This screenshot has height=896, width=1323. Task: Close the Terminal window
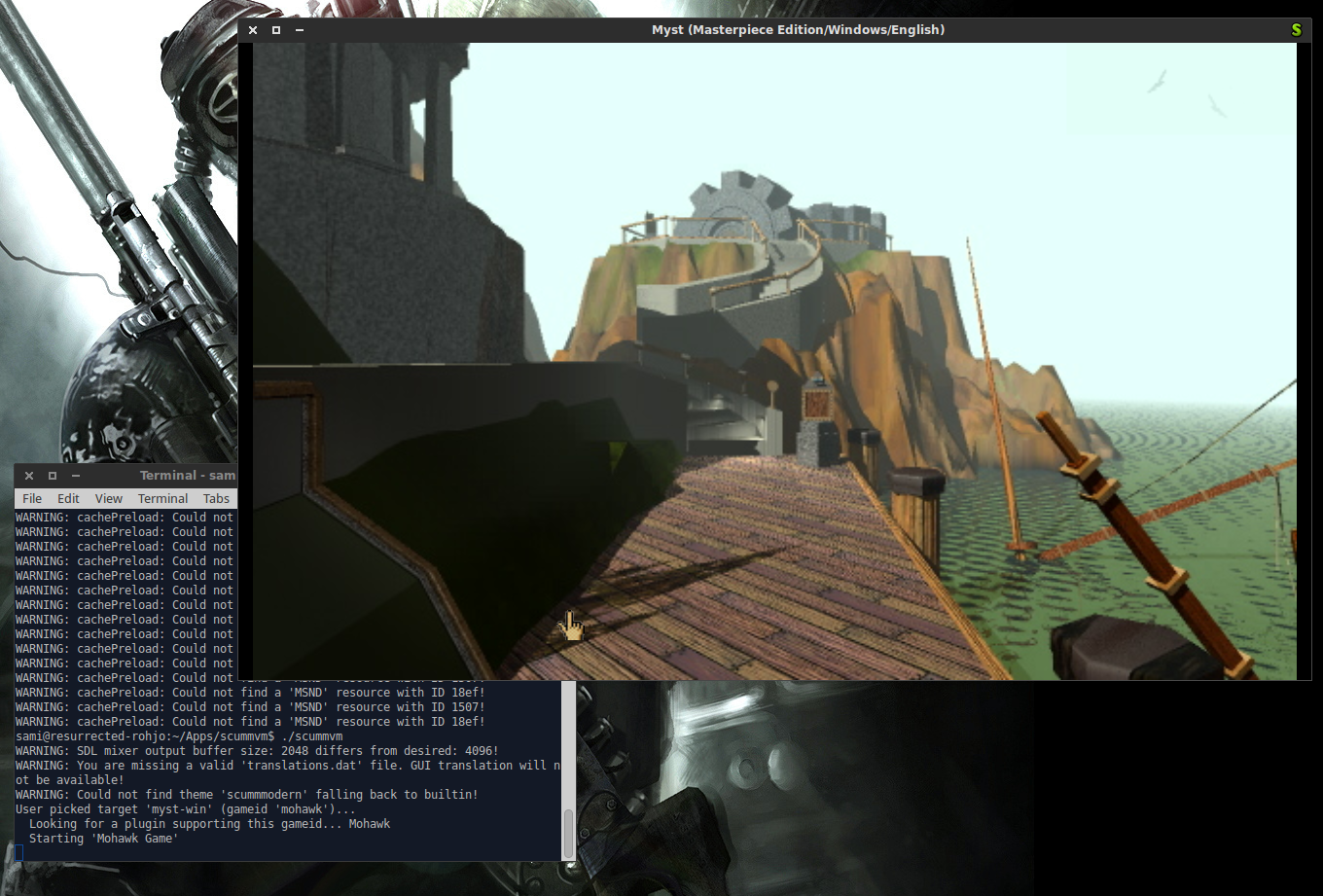pyautogui.click(x=29, y=476)
